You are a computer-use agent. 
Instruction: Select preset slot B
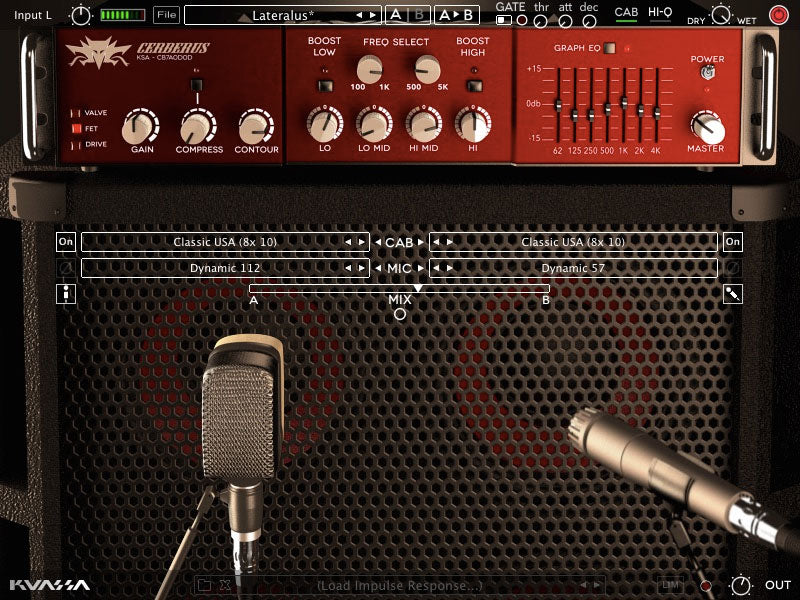[x=419, y=15]
